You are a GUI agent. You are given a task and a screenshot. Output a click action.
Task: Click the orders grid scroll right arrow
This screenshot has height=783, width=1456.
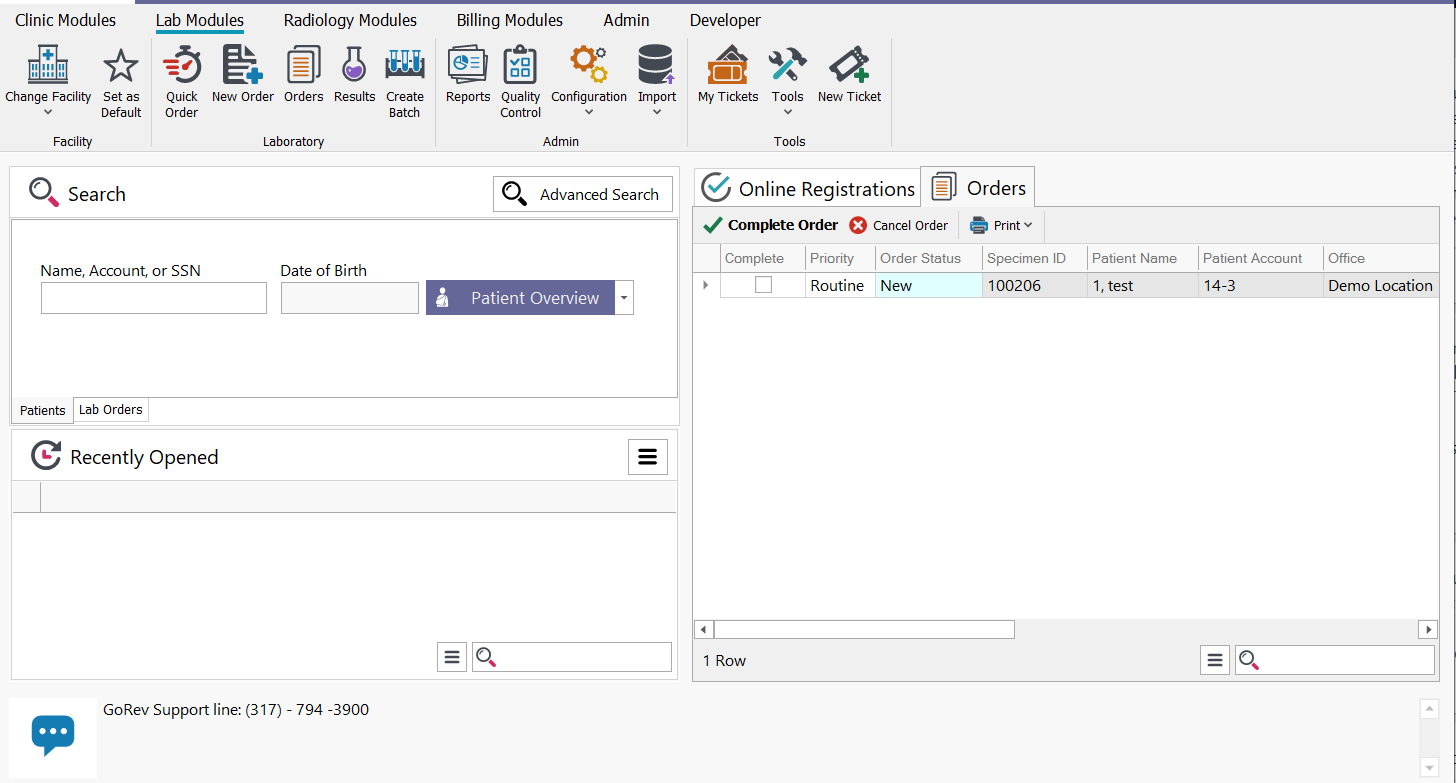1428,629
